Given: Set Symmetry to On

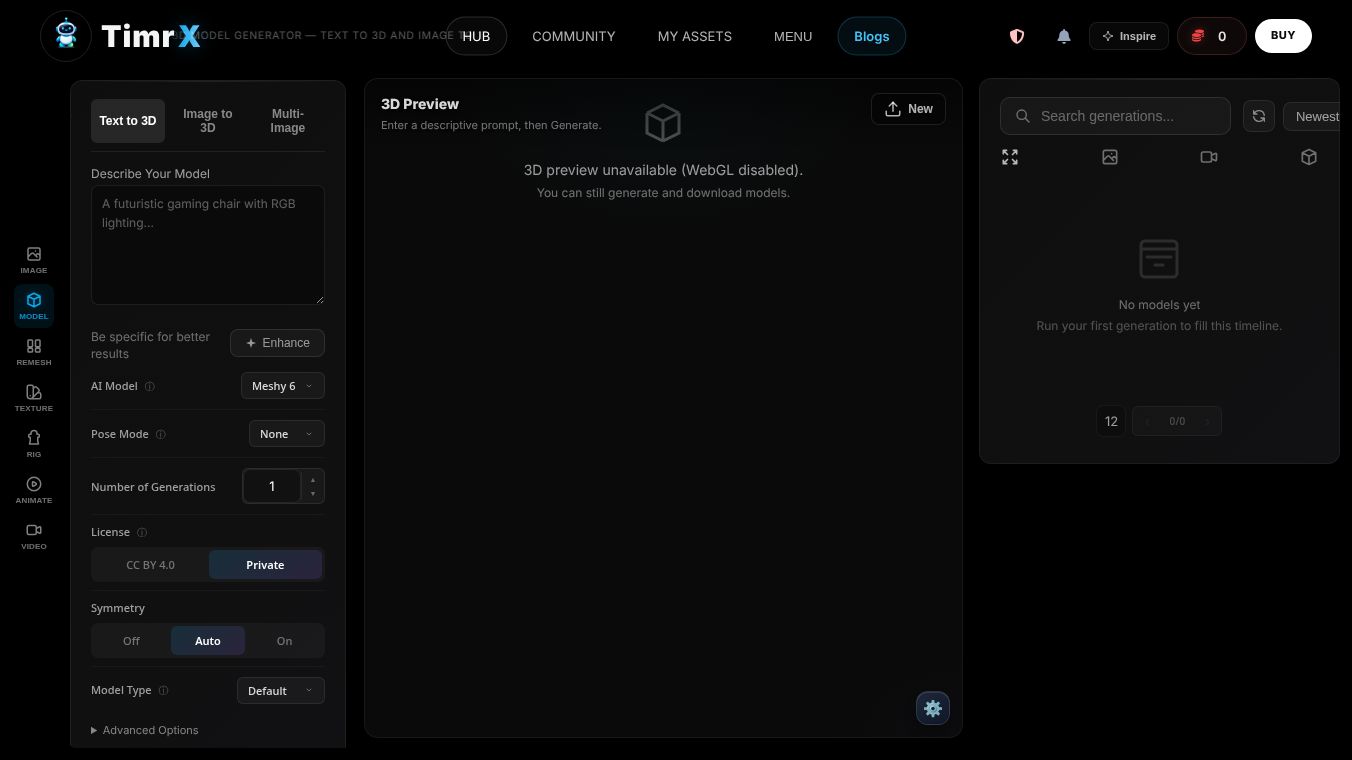Looking at the screenshot, I should (x=284, y=640).
